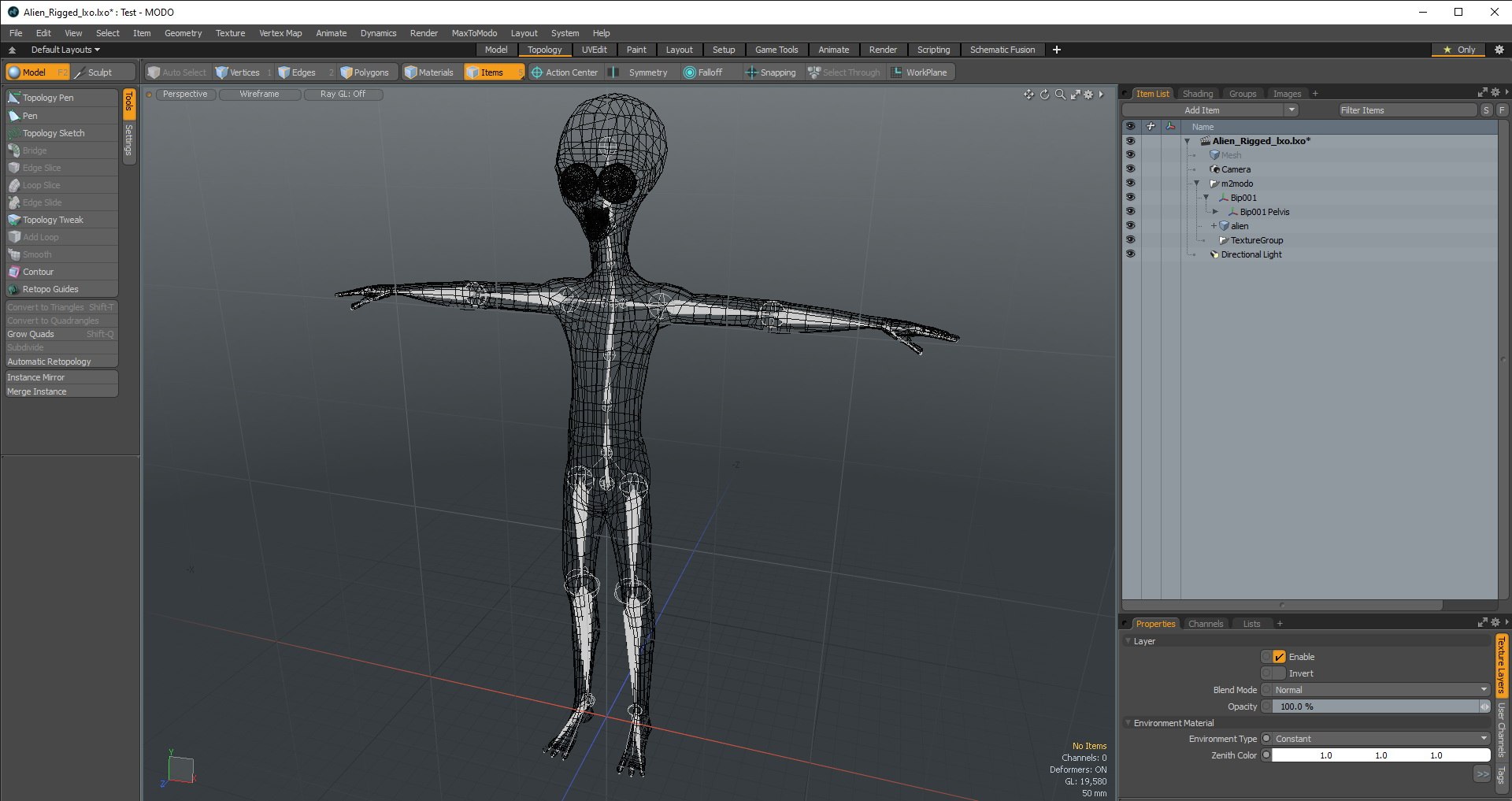Open the Geometry menu
The height and width of the screenshot is (801, 1512).
(x=183, y=33)
